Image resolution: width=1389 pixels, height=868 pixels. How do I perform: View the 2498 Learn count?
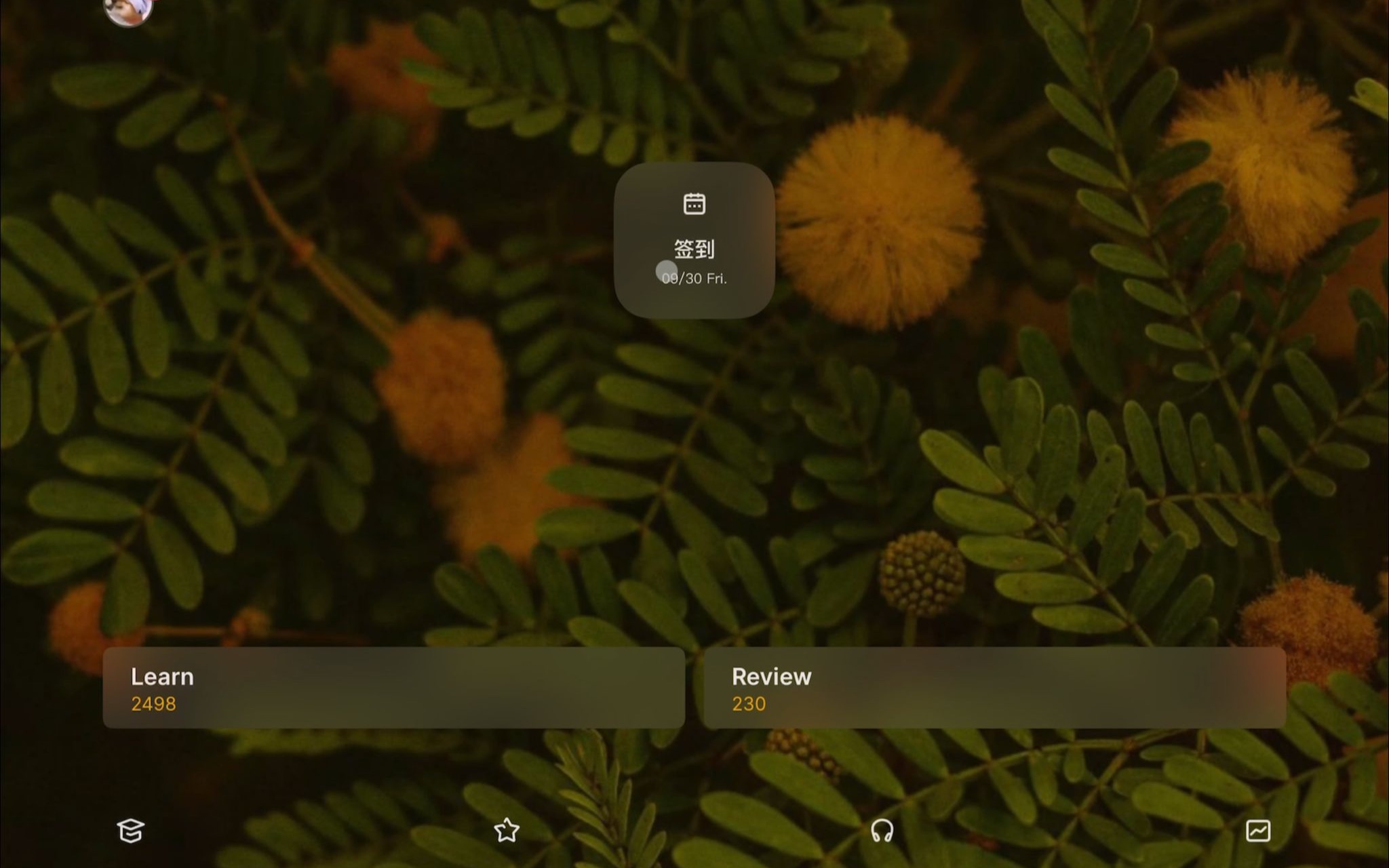coord(153,703)
